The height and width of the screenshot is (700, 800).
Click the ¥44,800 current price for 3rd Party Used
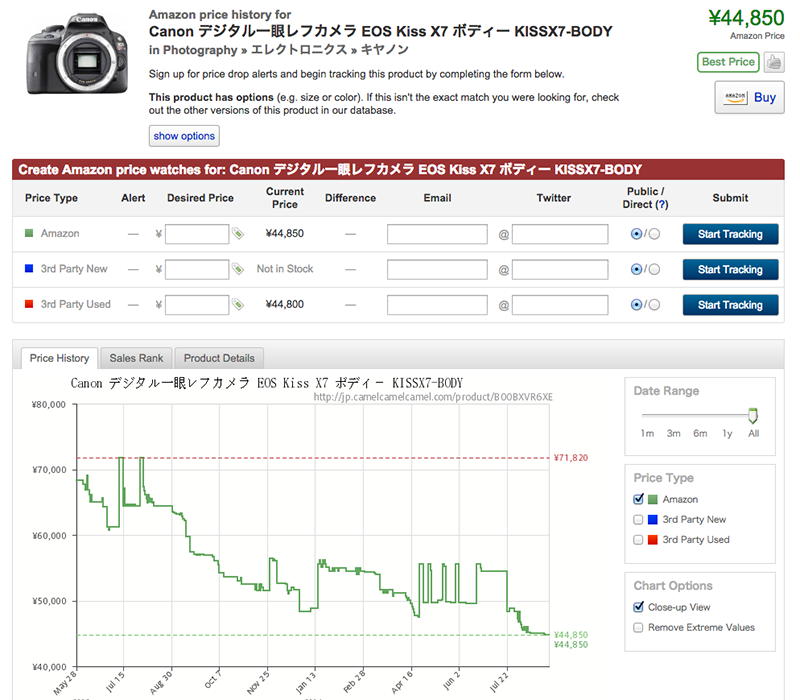pos(285,305)
